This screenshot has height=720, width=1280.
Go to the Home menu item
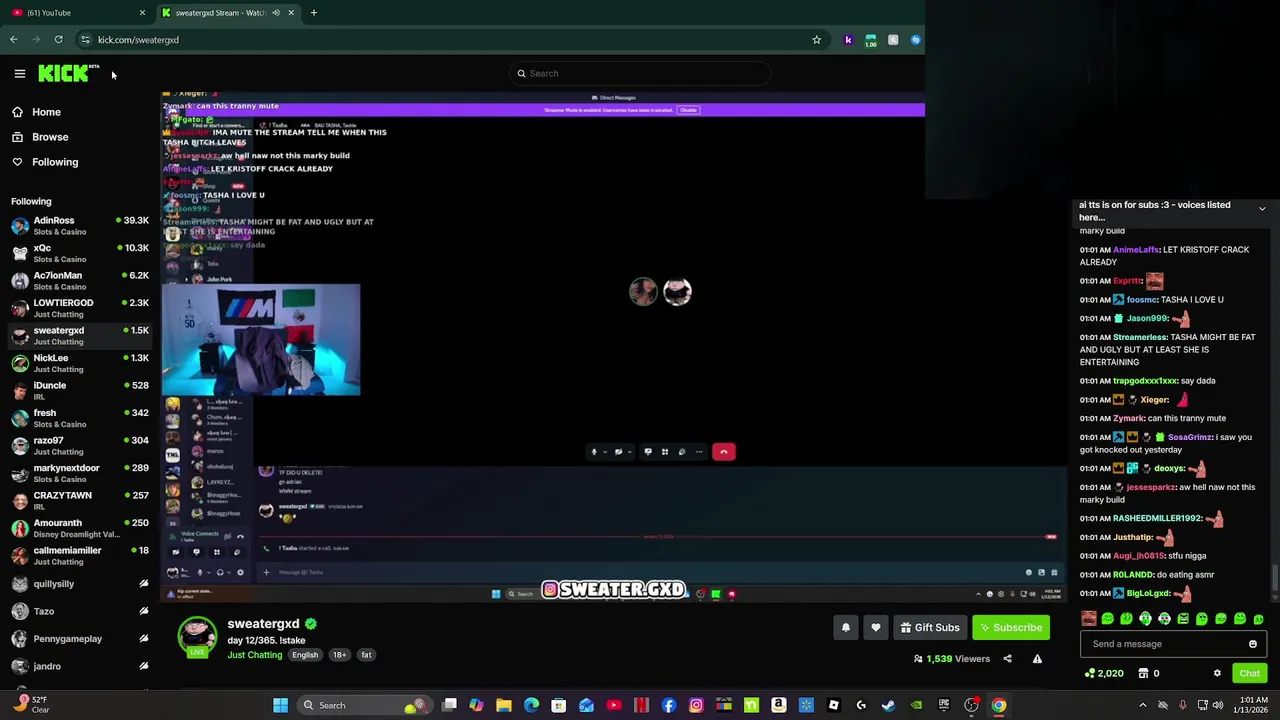tap(46, 112)
